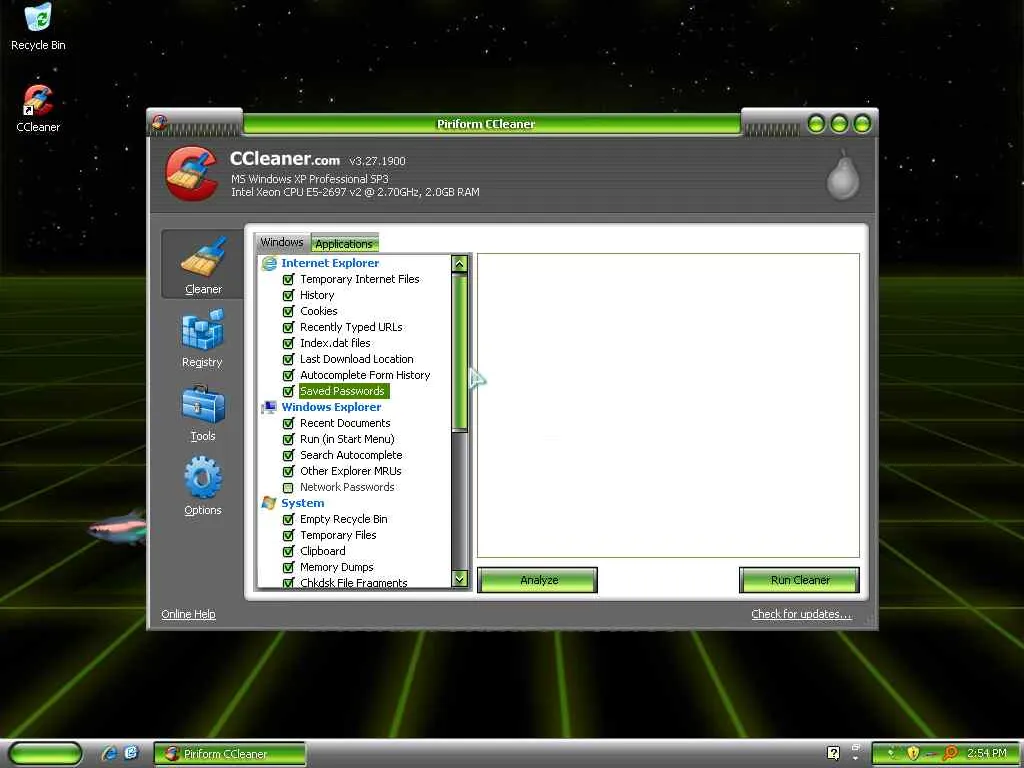Image resolution: width=1024 pixels, height=768 pixels.
Task: Select the CCleaner desktop shortcut
Action: 38,109
